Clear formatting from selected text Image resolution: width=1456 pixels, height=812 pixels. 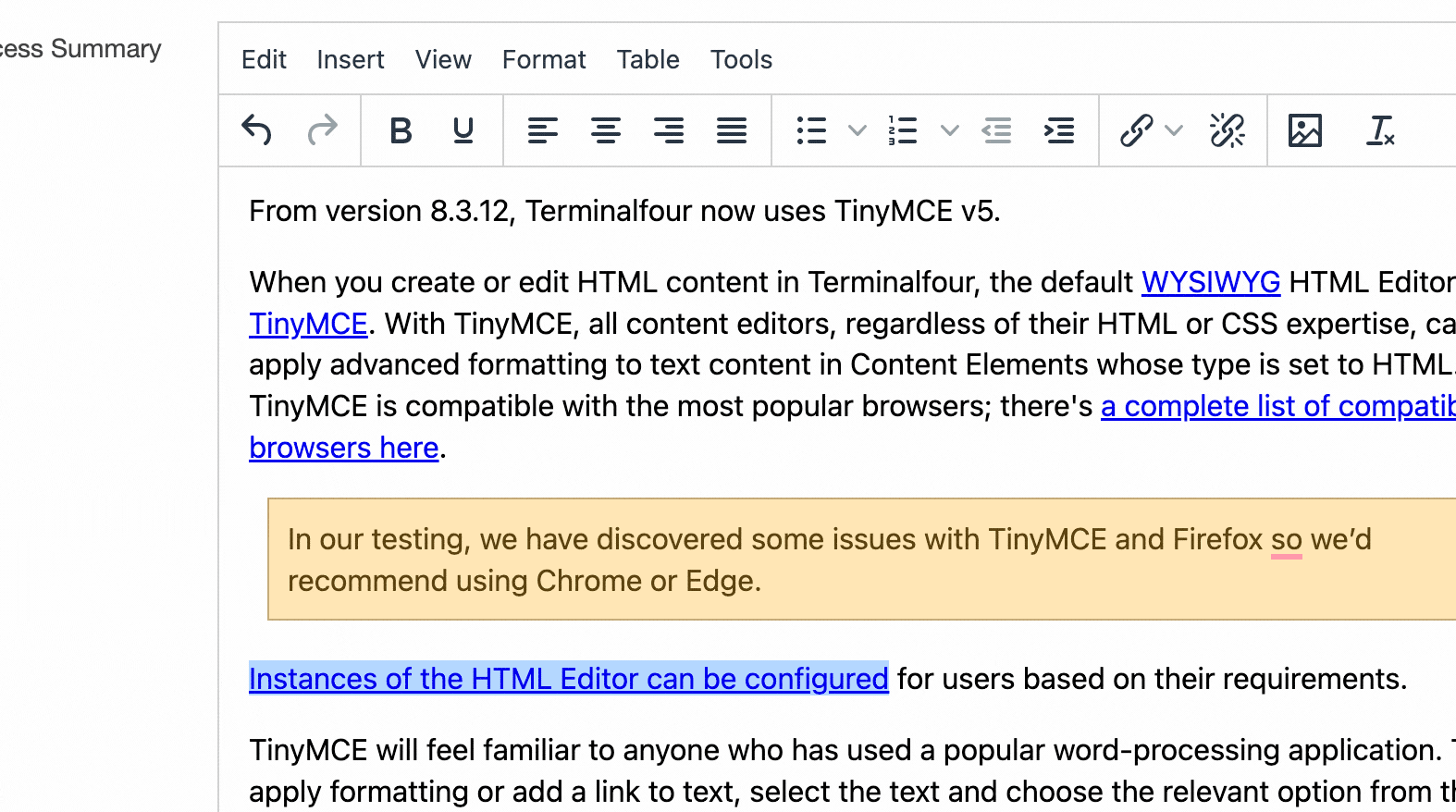coord(1380,130)
